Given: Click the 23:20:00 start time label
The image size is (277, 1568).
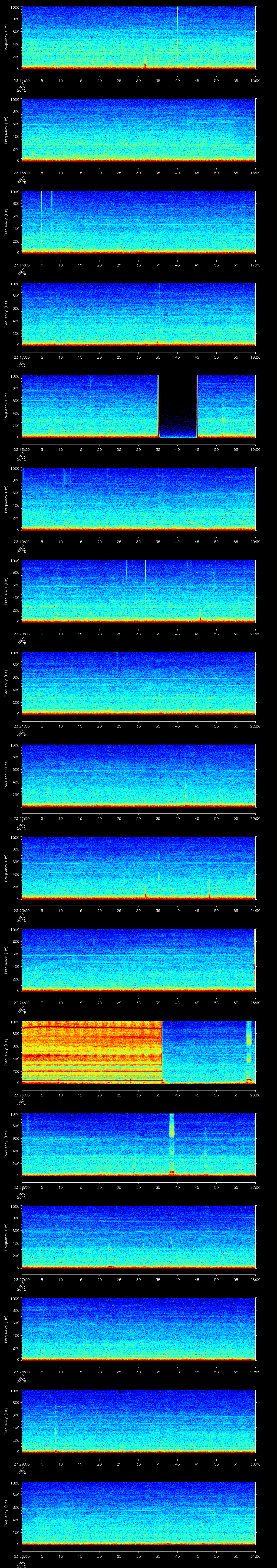Looking at the screenshot, I should click(21, 634).
